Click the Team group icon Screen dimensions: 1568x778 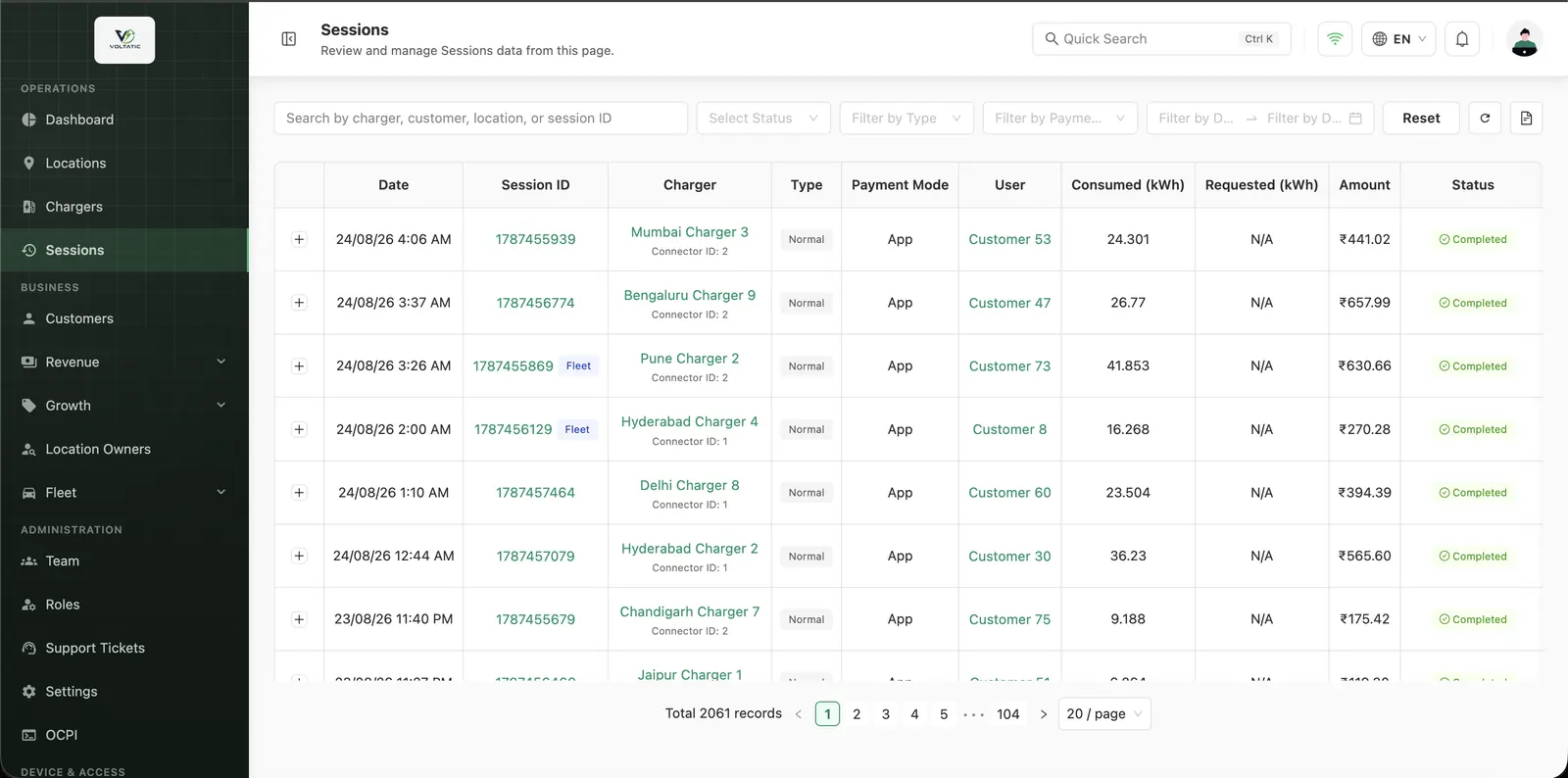coord(29,561)
